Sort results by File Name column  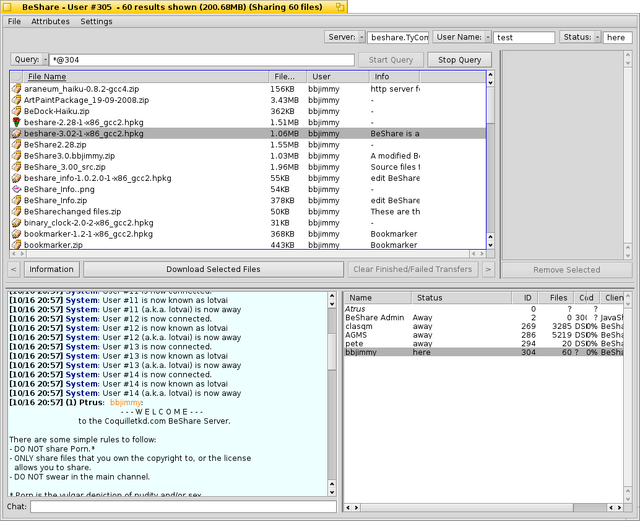click(146, 76)
